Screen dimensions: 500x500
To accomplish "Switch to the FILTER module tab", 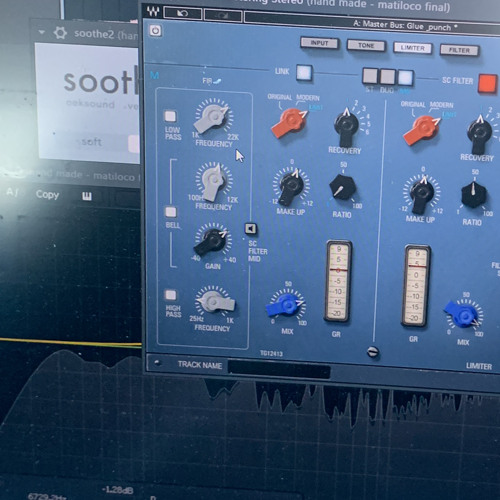I will (459, 50).
